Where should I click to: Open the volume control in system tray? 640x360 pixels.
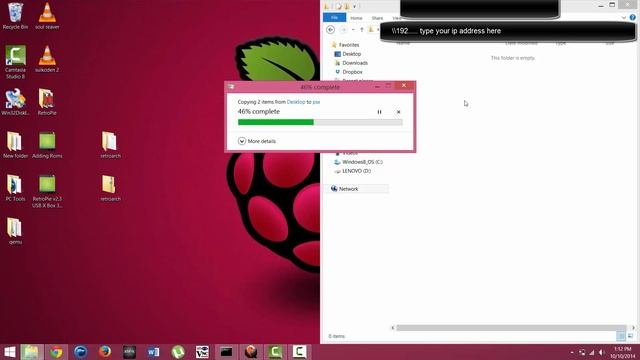[x=602, y=352]
